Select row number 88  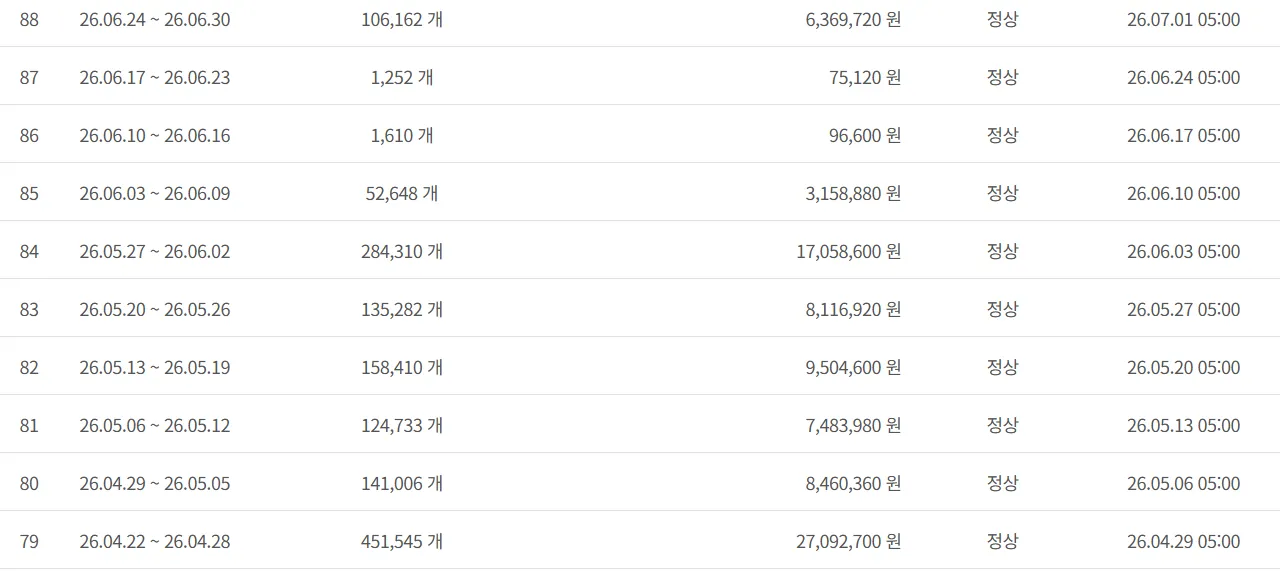pyautogui.click(x=29, y=19)
